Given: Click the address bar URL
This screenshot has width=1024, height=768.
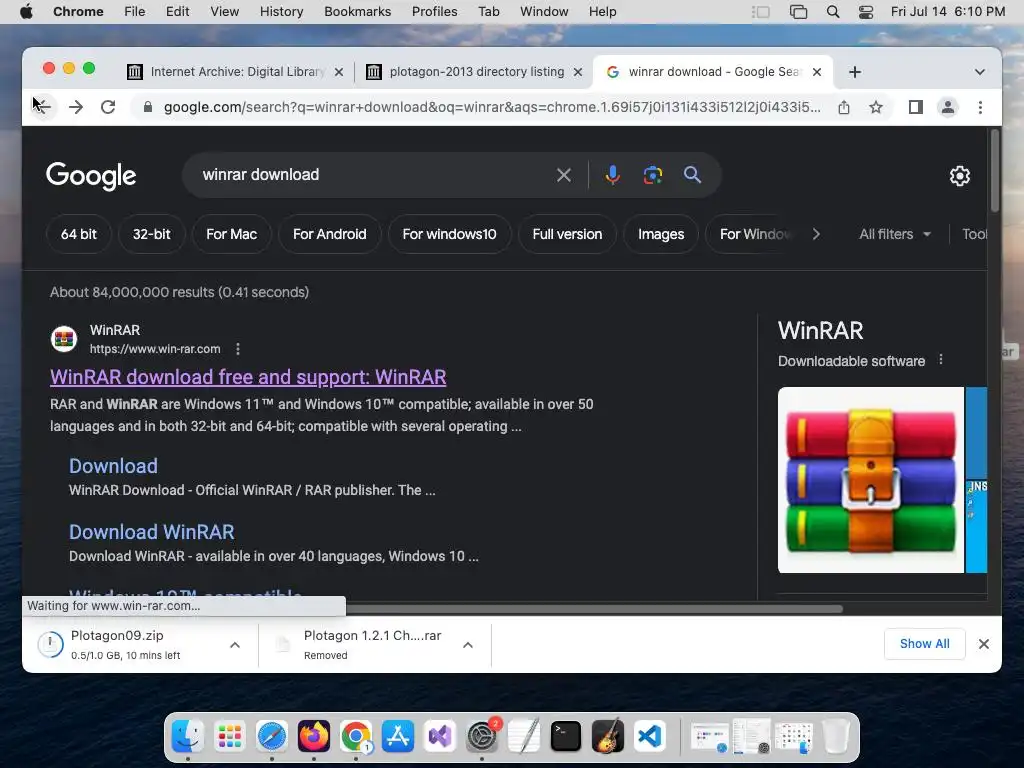Looking at the screenshot, I should 492,107.
